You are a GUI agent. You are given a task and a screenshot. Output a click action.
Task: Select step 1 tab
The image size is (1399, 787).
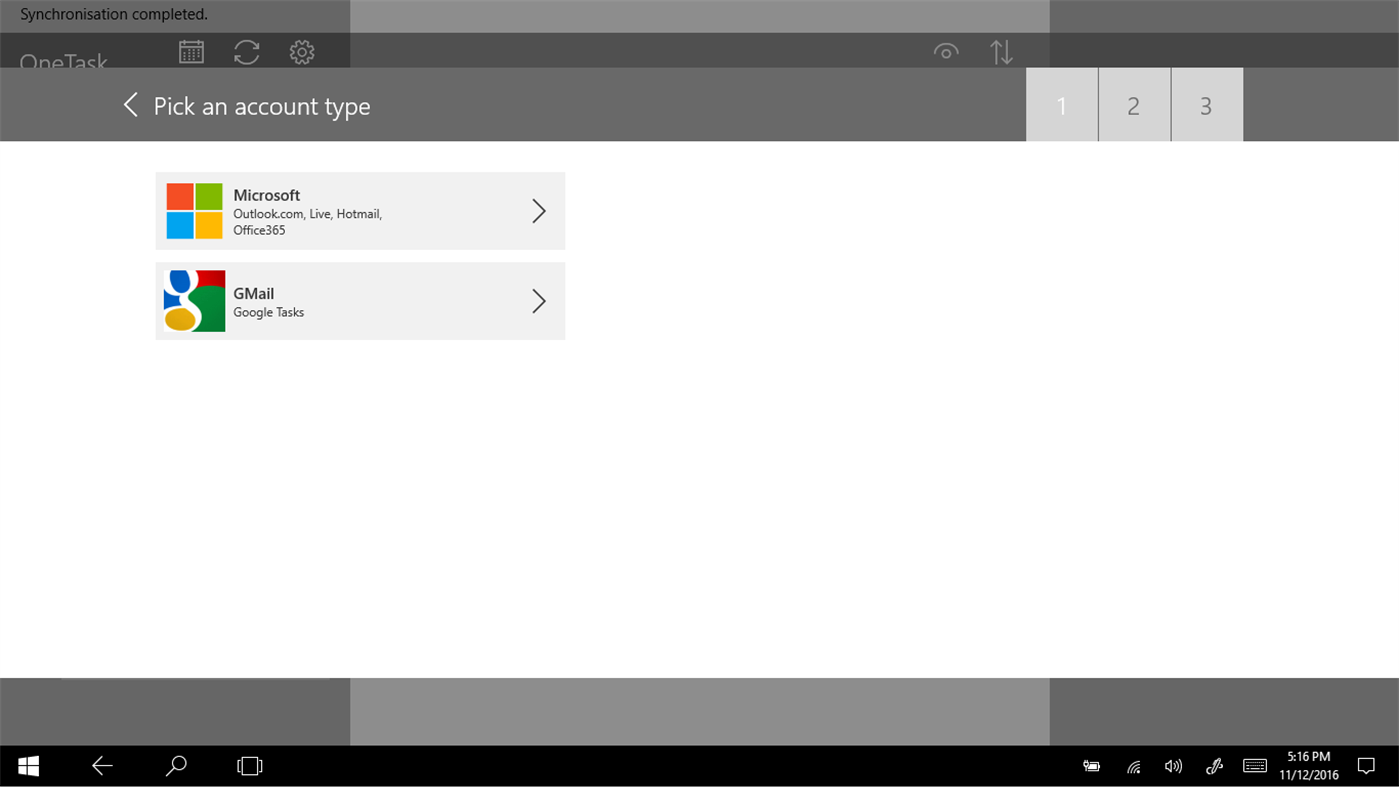(x=1062, y=105)
